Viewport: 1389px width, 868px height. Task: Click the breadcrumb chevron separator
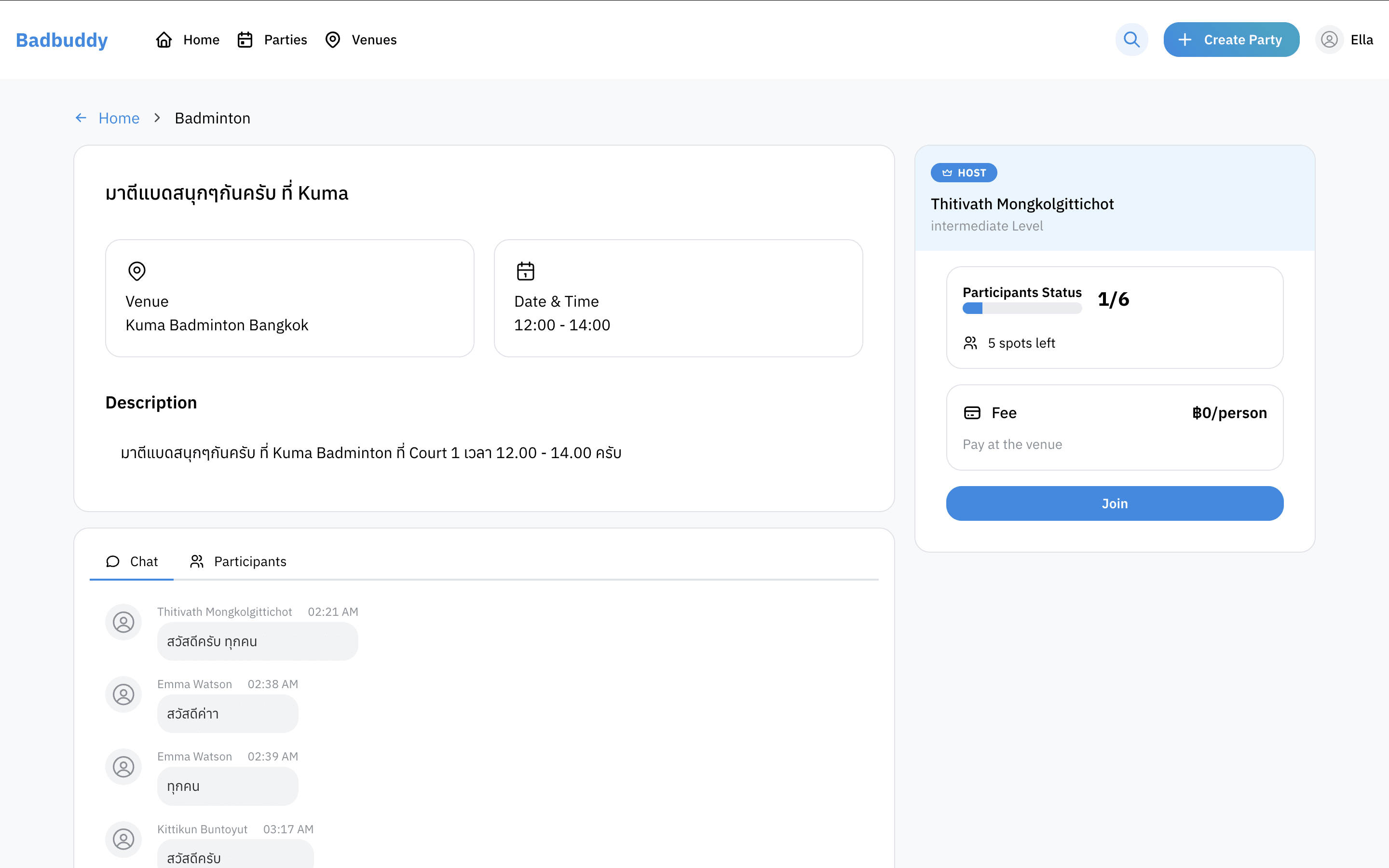(x=157, y=118)
